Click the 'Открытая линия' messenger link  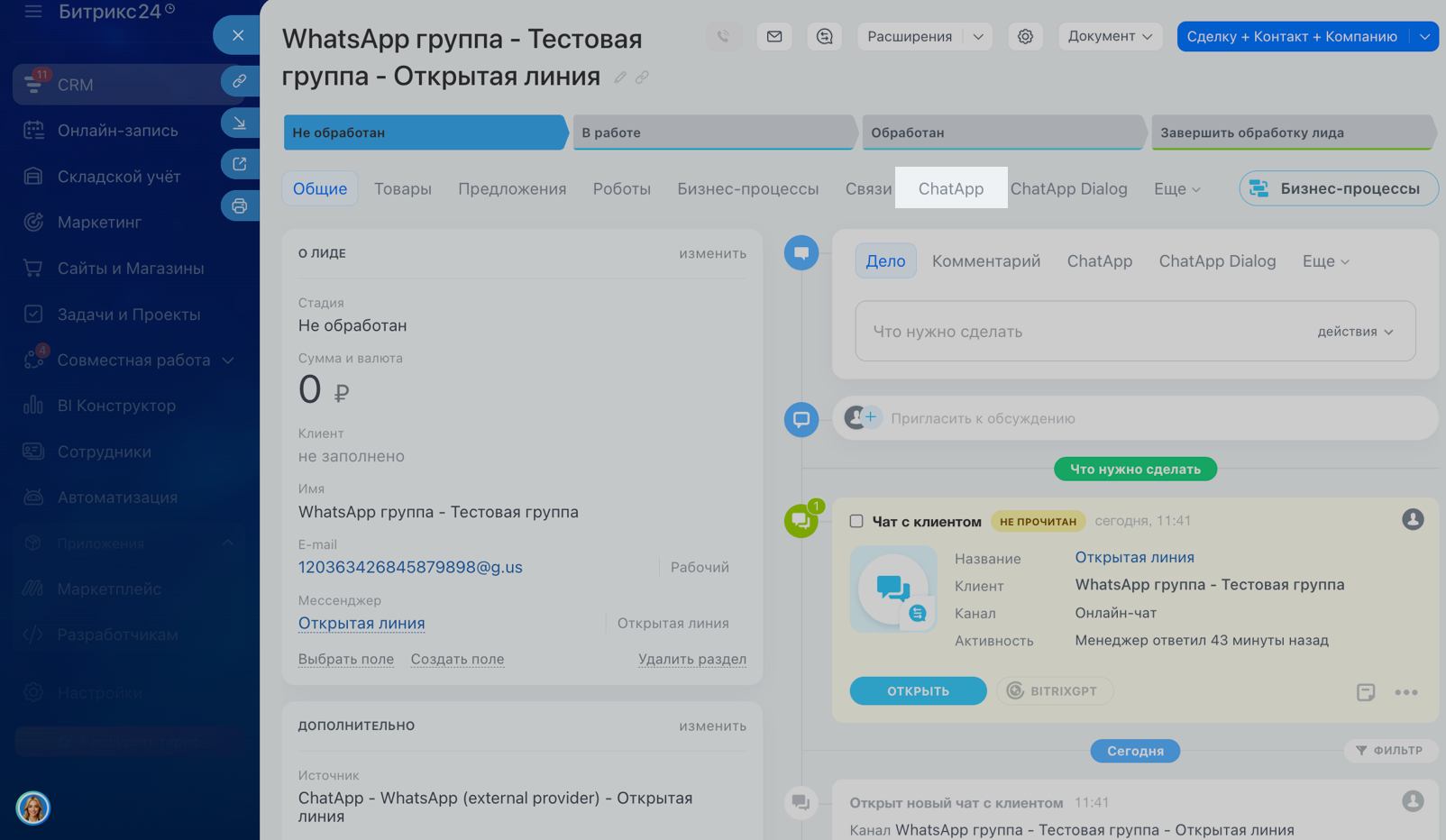[x=361, y=623]
